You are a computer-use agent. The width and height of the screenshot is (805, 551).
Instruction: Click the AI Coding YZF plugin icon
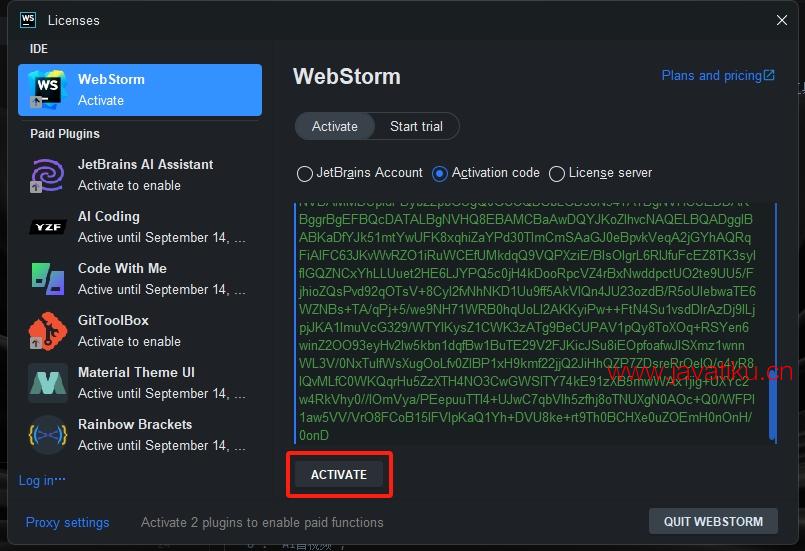47,227
